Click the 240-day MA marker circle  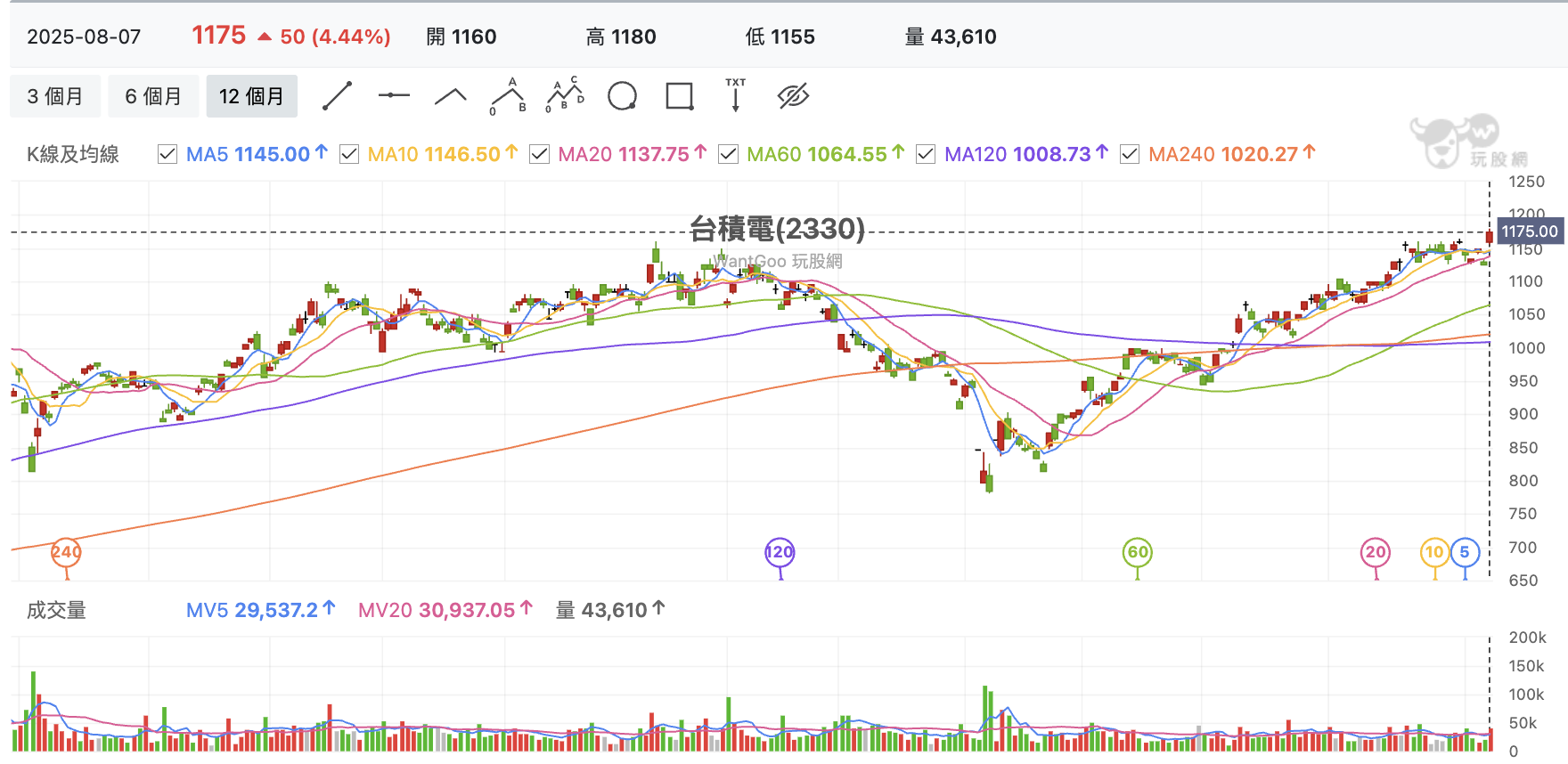[x=66, y=552]
